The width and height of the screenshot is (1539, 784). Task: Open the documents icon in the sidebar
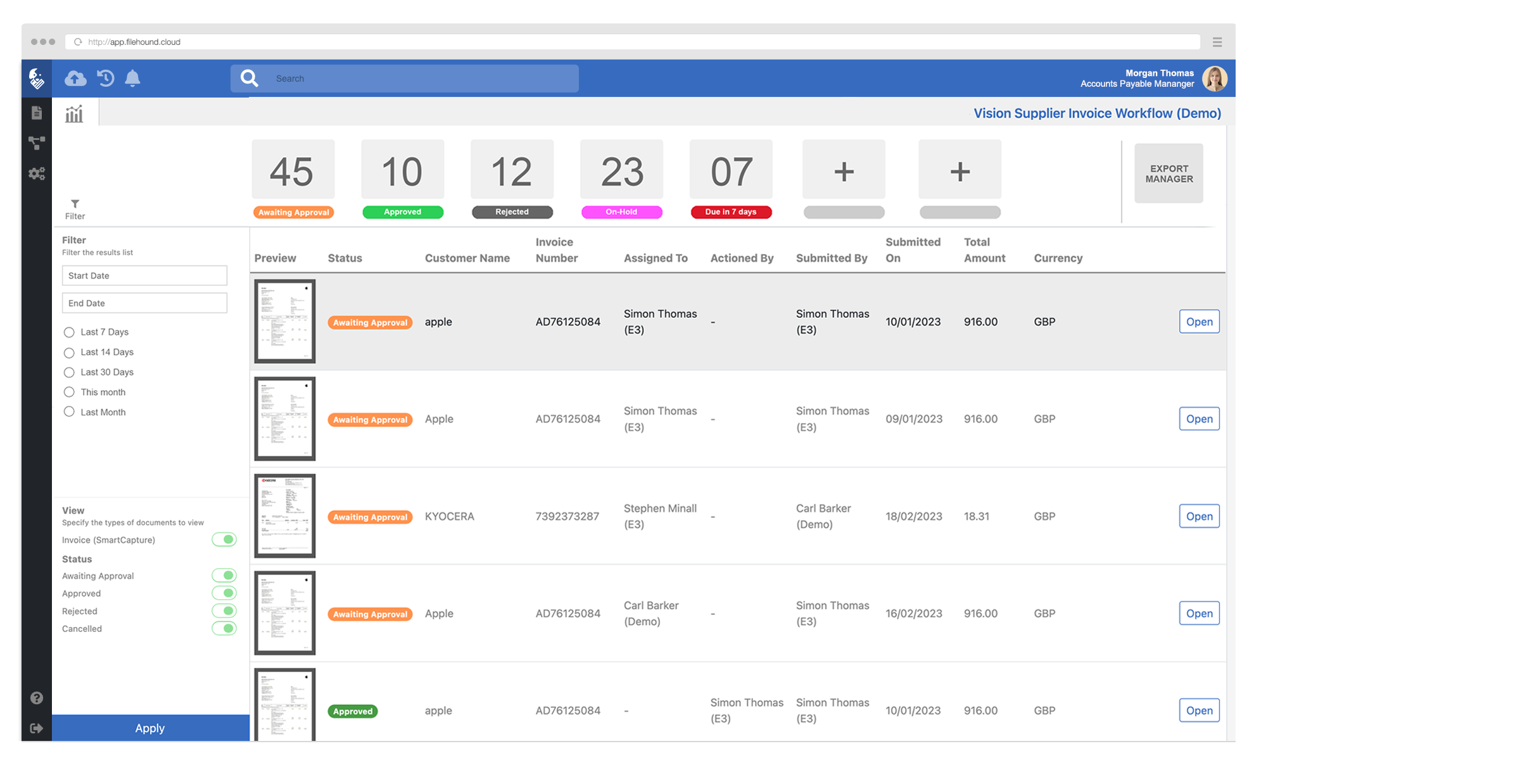pyautogui.click(x=36, y=112)
